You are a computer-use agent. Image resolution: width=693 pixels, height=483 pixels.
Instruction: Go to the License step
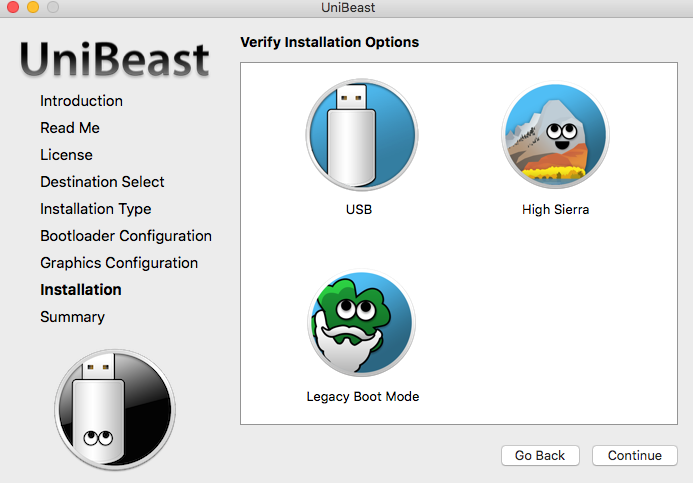(x=66, y=155)
